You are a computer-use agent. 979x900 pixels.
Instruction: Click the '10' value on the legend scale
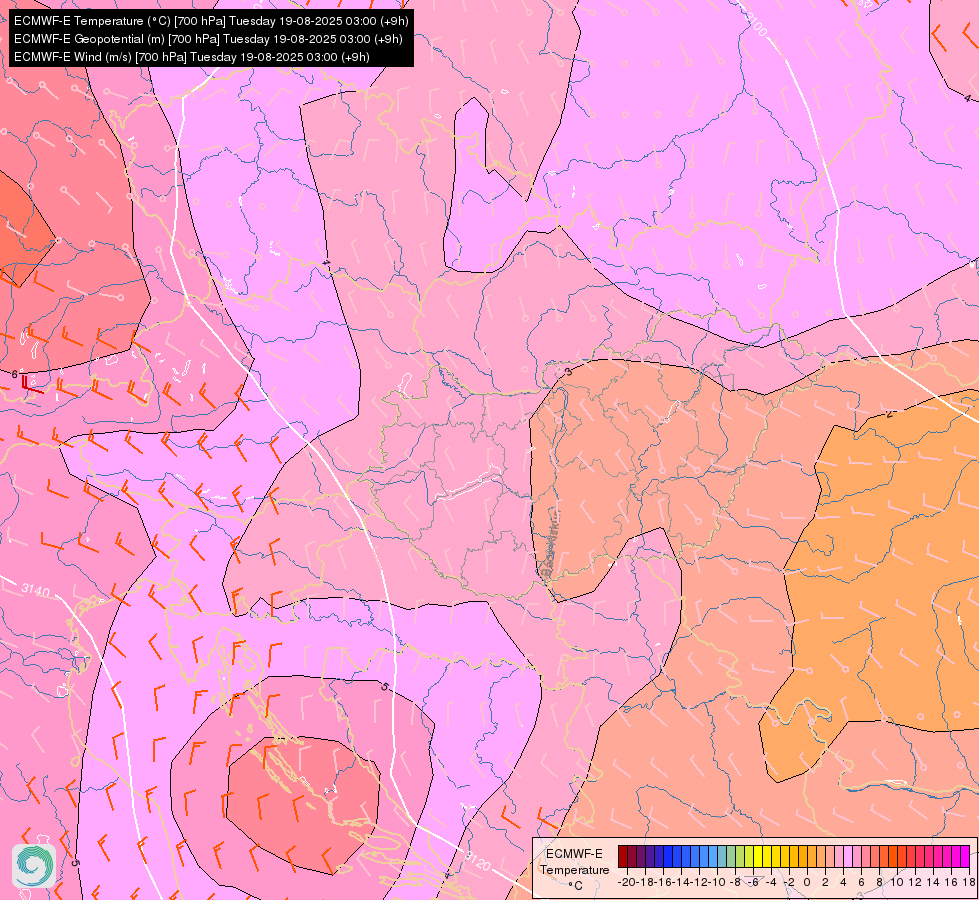897,882
